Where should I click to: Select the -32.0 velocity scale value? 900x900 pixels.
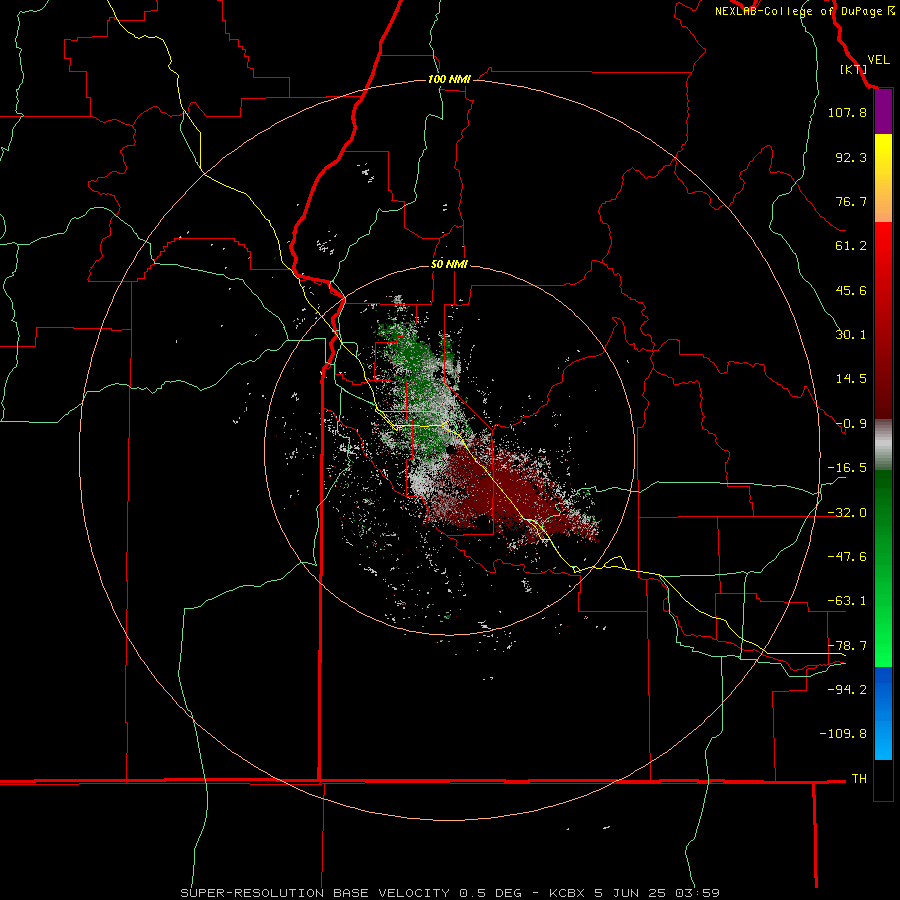847,513
